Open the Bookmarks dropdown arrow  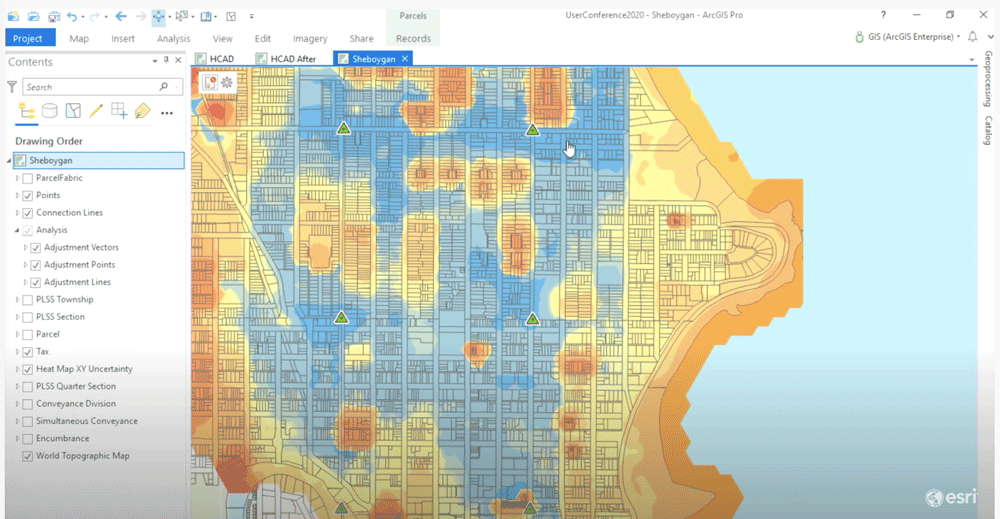pos(216,17)
